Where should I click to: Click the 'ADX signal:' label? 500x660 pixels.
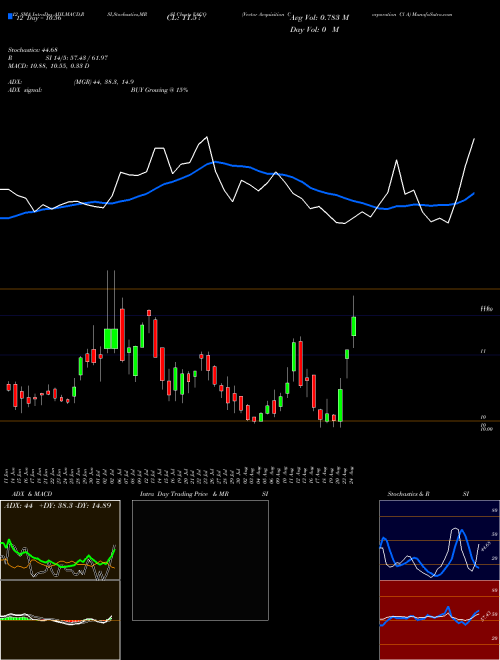tap(25, 90)
